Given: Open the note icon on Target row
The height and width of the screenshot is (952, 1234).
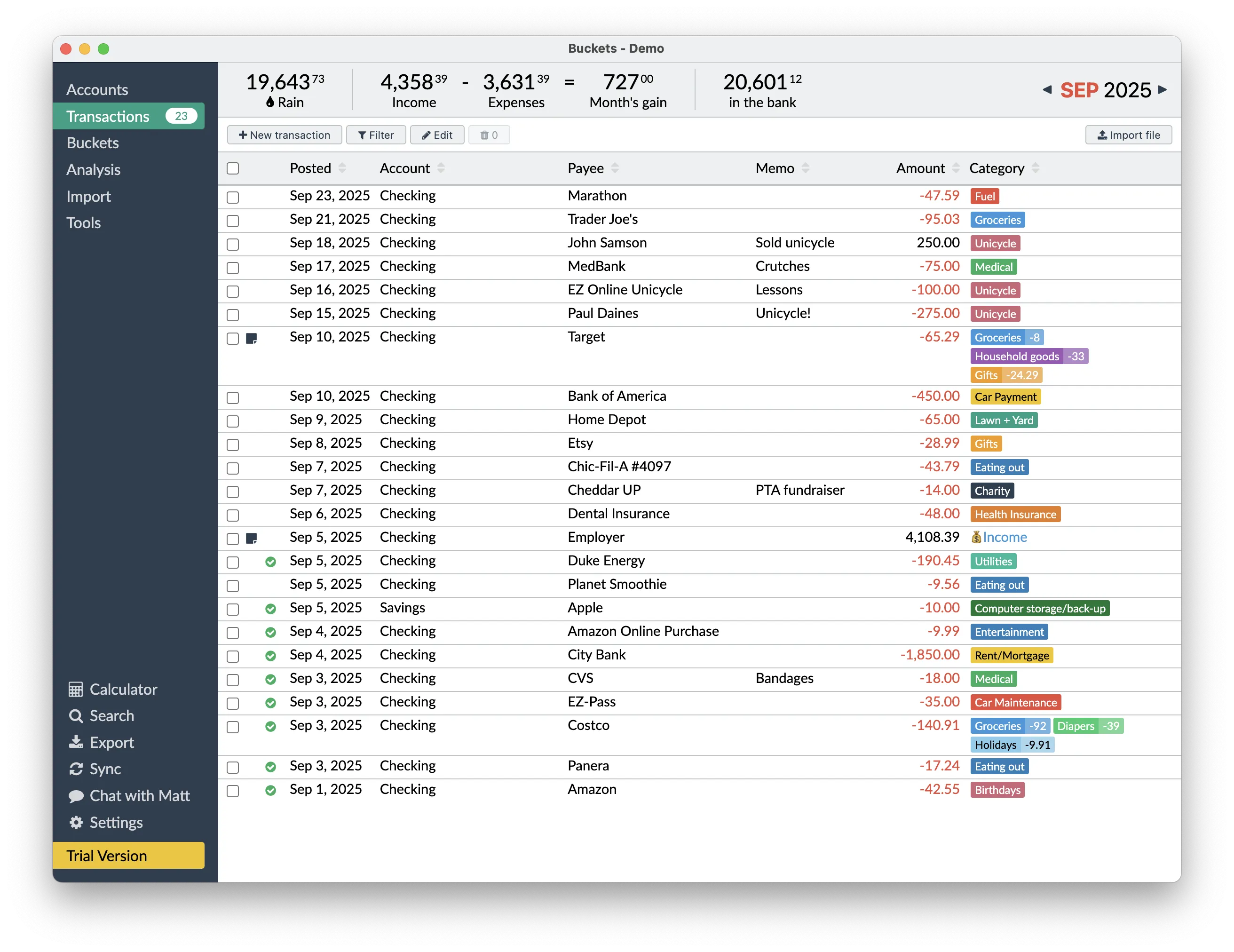Looking at the screenshot, I should [x=252, y=339].
